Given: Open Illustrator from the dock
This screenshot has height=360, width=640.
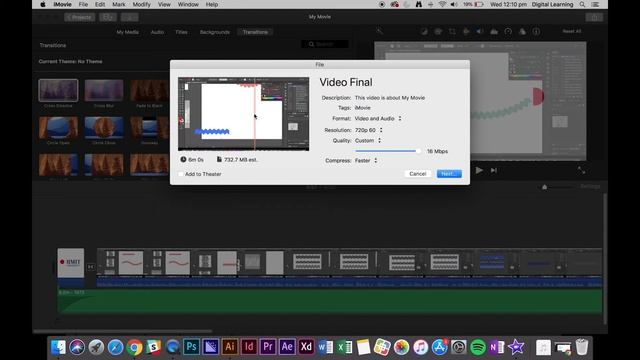Looking at the screenshot, I should tap(229, 347).
